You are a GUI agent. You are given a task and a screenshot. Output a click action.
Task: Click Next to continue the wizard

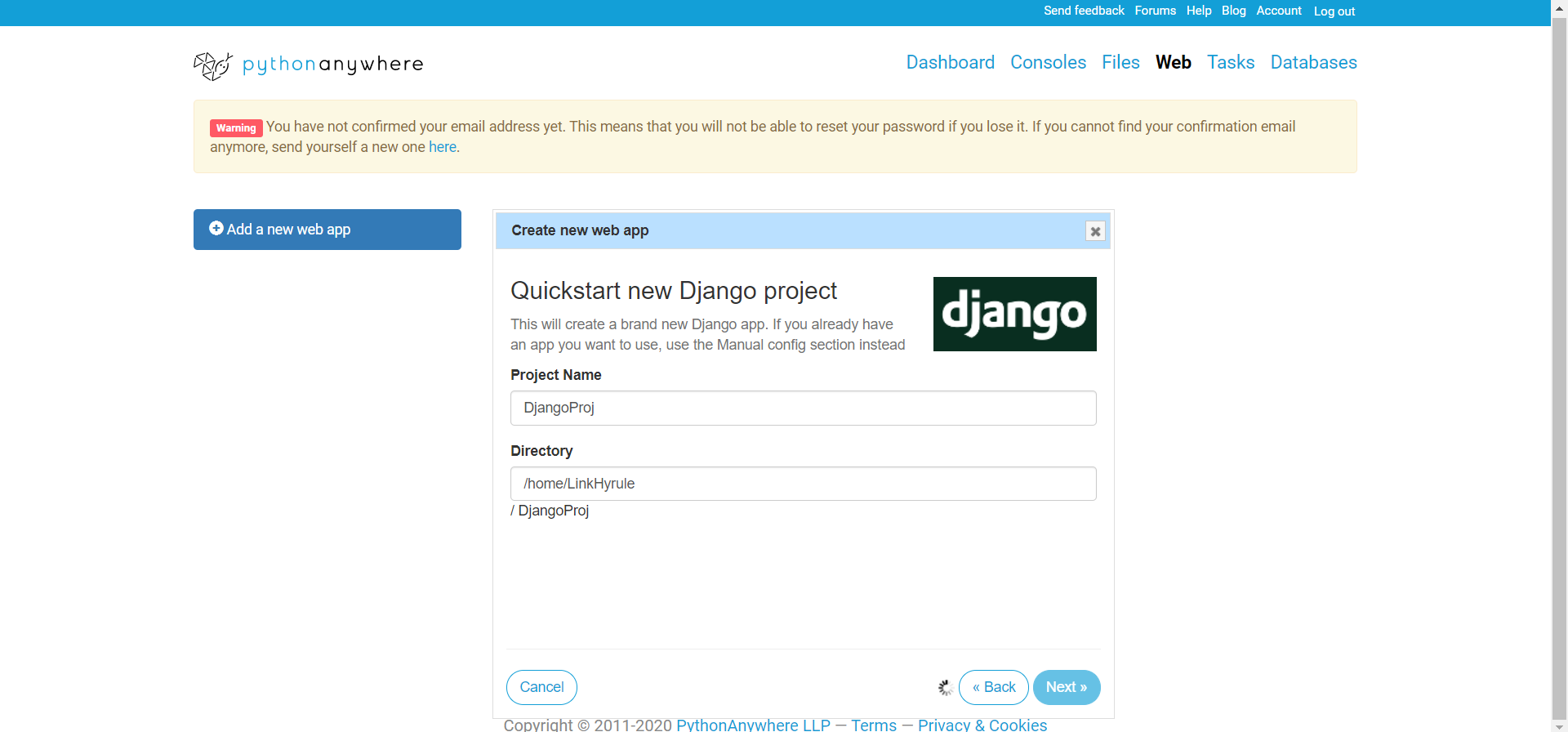pyautogui.click(x=1067, y=687)
